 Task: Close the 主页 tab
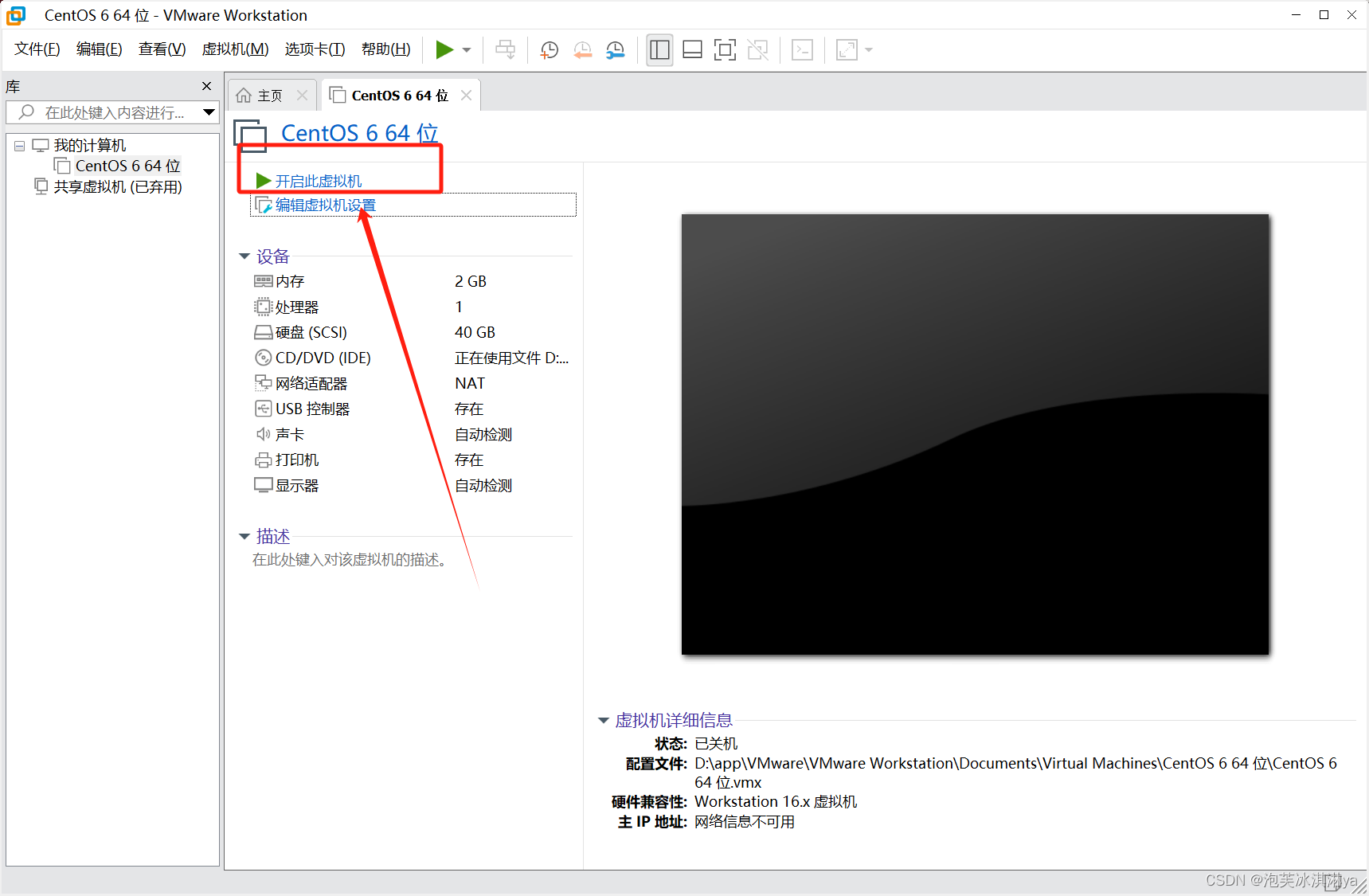[x=302, y=96]
